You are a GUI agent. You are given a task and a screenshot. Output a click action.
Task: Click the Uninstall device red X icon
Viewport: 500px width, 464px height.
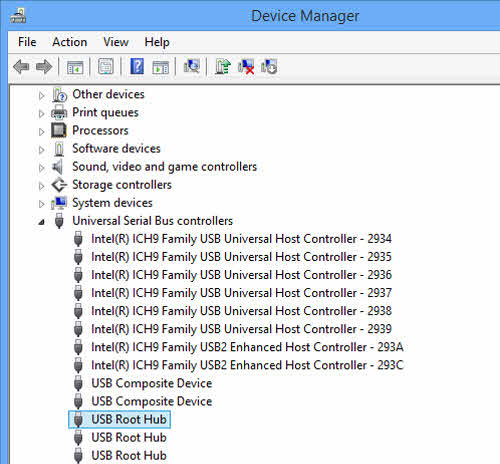(x=246, y=67)
